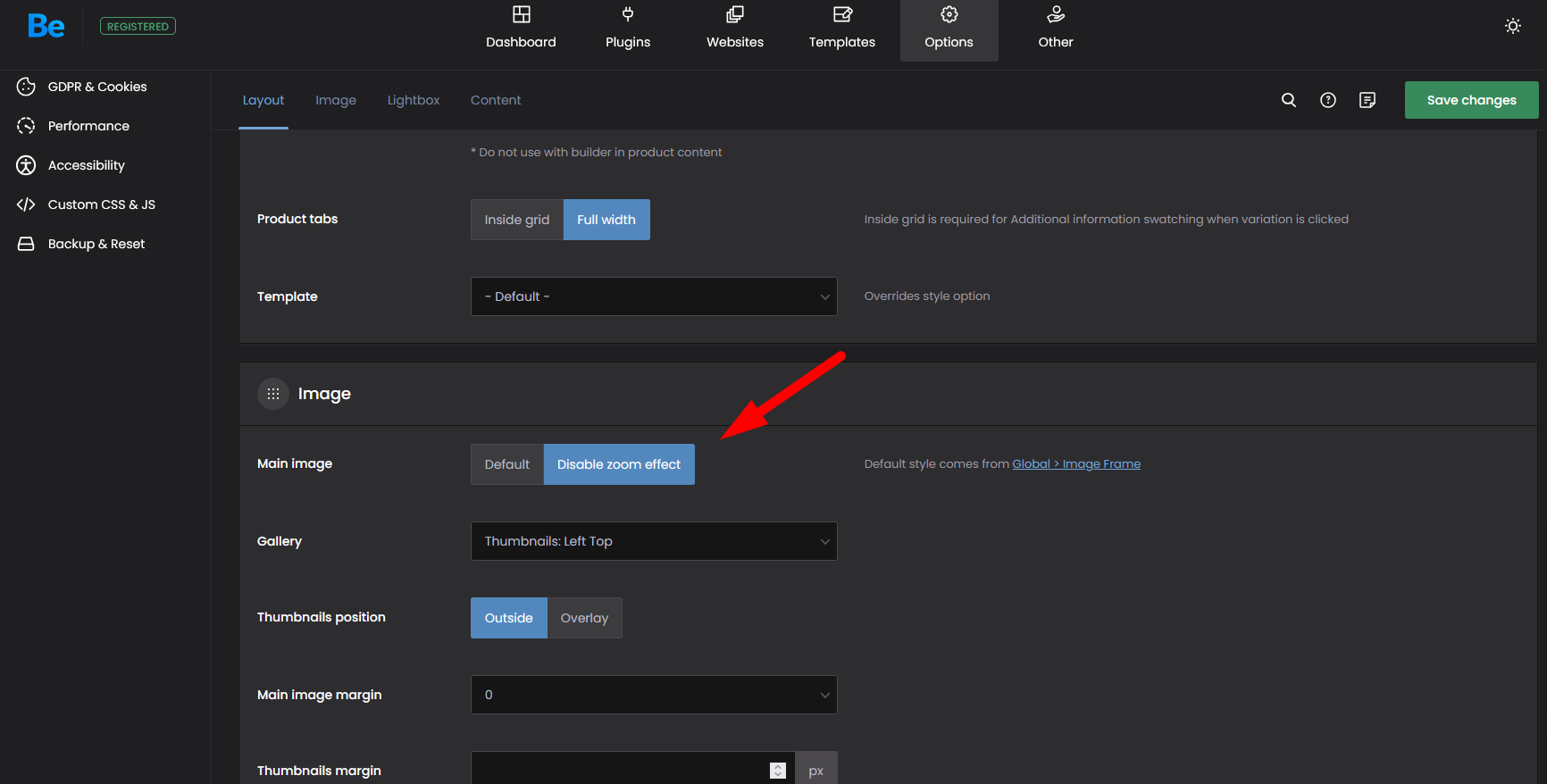Switch to the Lightbox tab
This screenshot has width=1547, height=784.
[414, 100]
